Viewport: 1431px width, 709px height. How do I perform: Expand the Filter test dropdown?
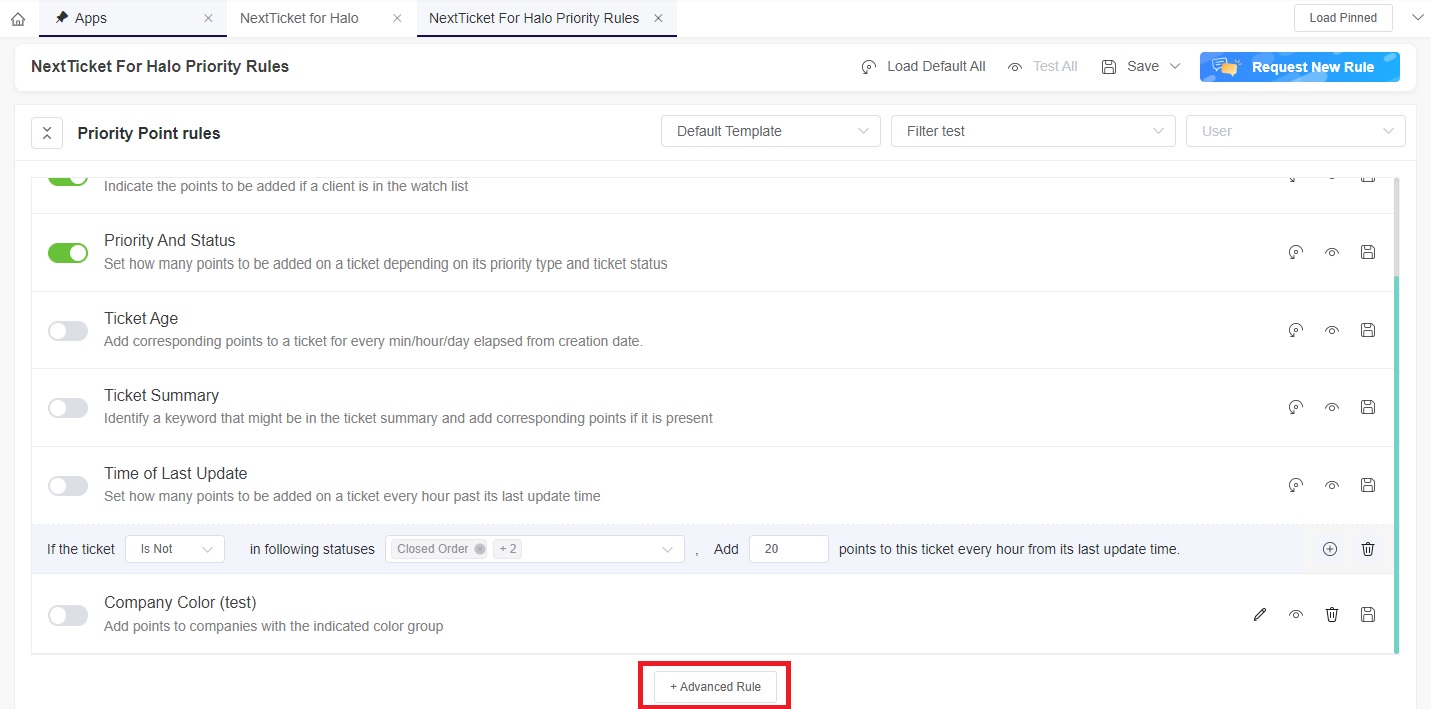coord(1033,131)
